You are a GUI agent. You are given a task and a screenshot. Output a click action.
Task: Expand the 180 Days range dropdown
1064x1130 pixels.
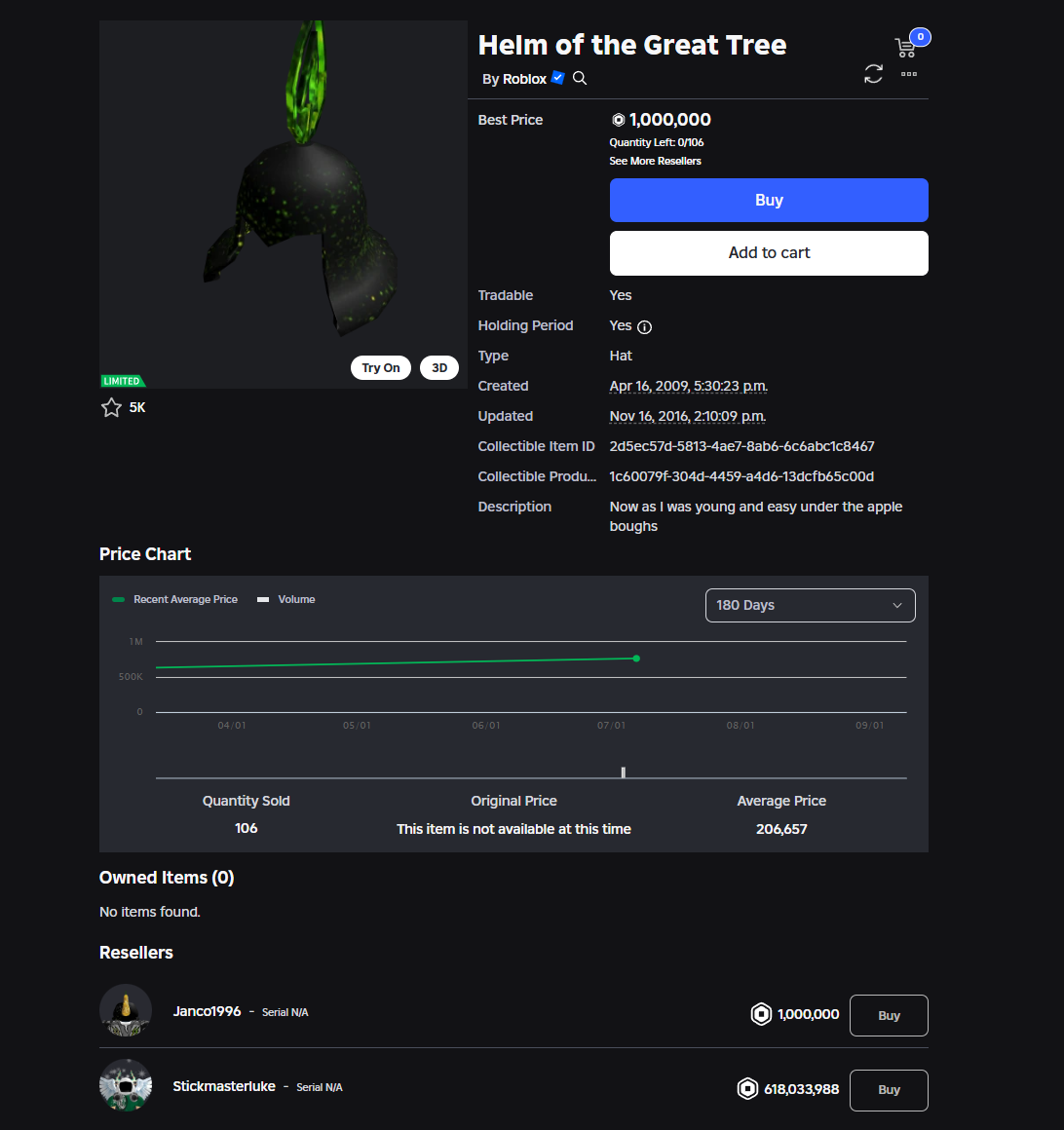811,605
